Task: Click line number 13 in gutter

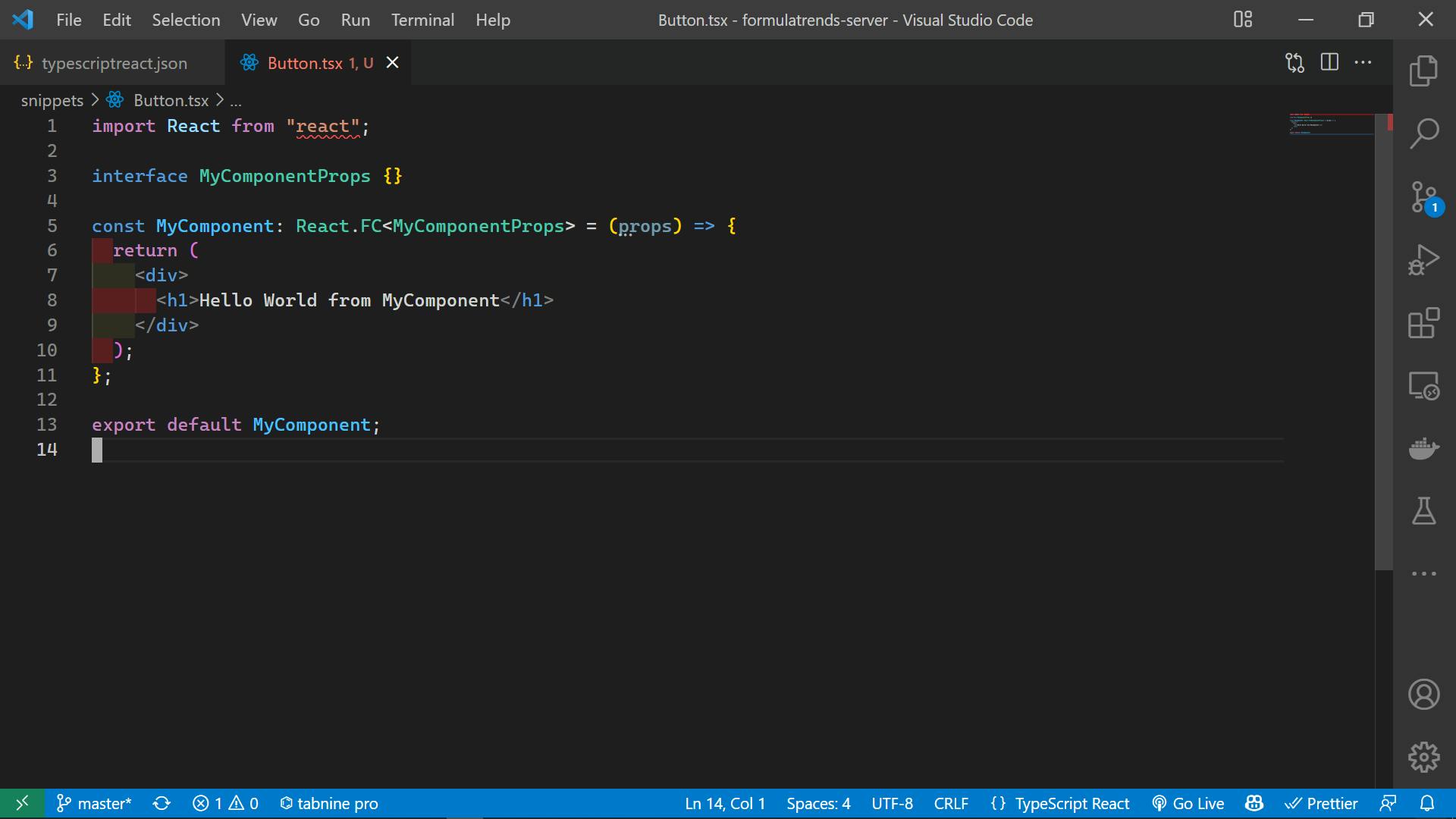Action: (x=47, y=425)
